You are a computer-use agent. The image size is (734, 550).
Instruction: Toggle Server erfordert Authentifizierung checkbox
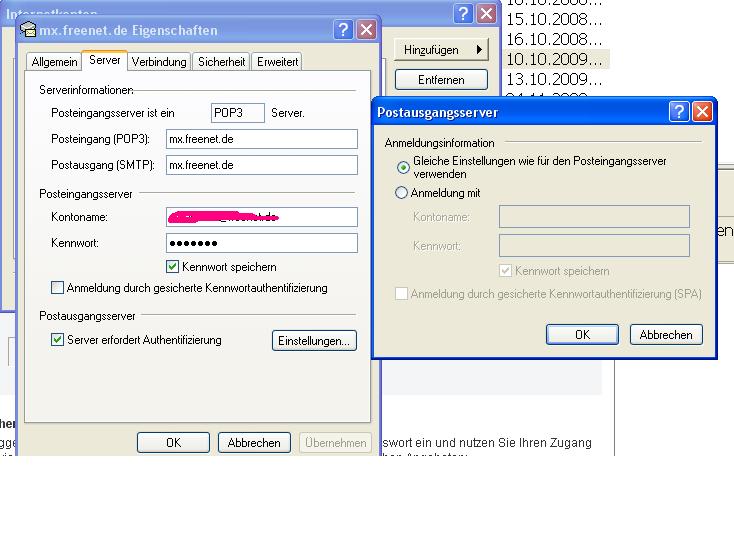57,340
